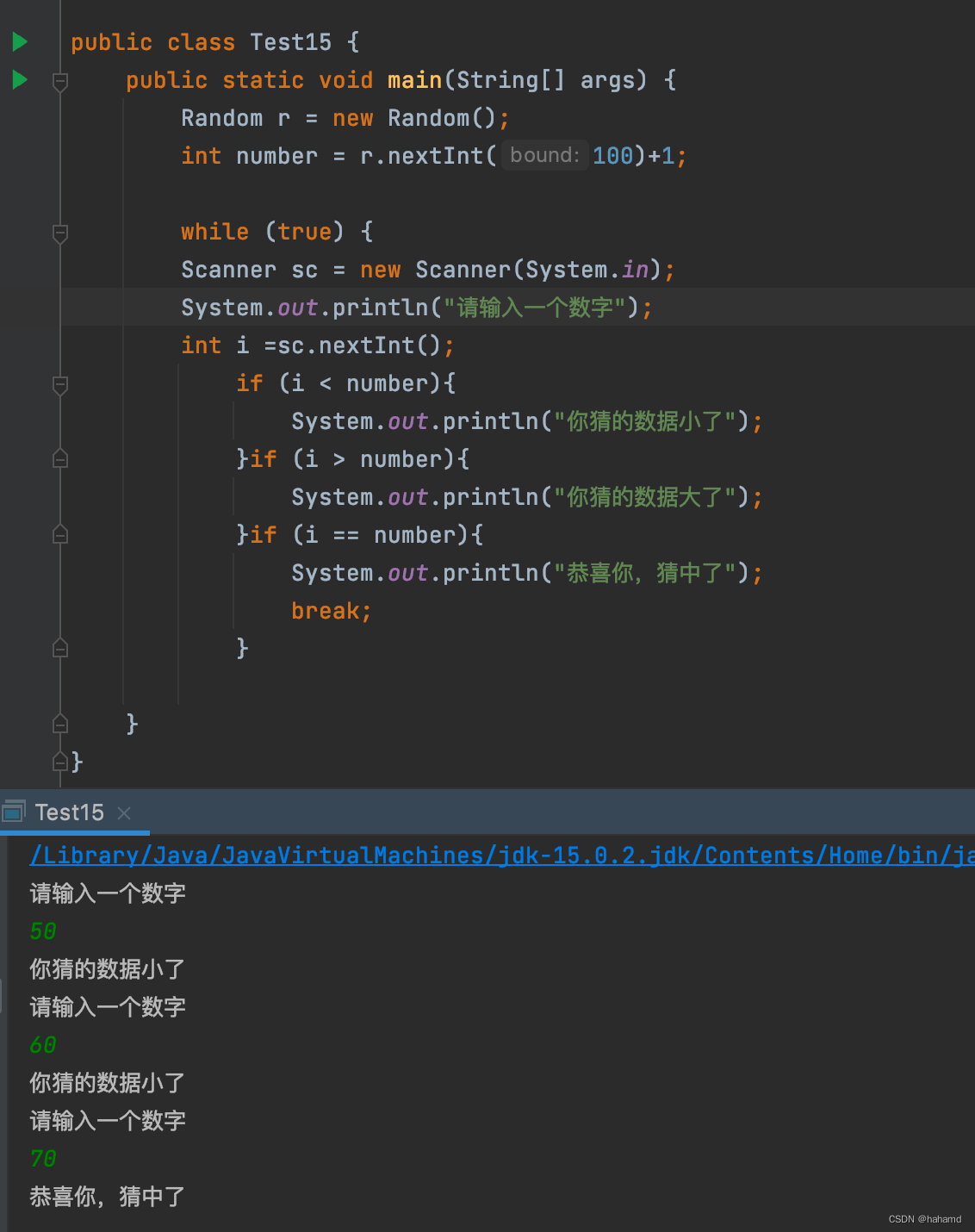Screen dimensions: 975x1232
Task: Place cursor on the break; statement
Action: 331,611
